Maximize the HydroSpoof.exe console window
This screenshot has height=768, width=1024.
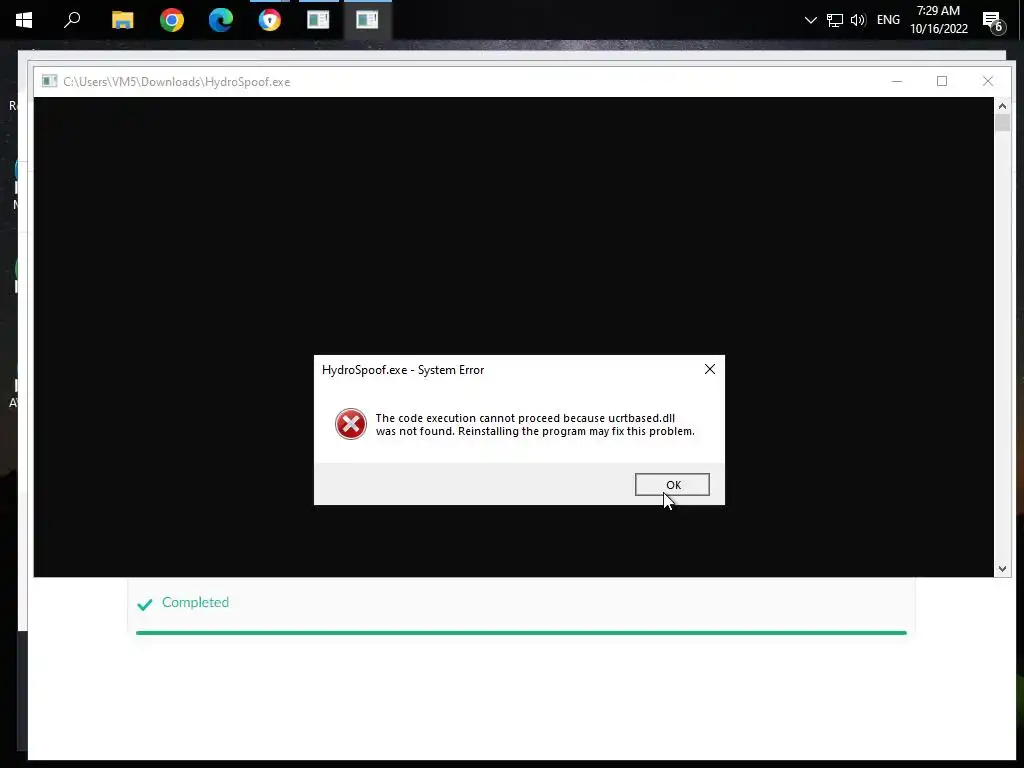pyautogui.click(x=942, y=81)
